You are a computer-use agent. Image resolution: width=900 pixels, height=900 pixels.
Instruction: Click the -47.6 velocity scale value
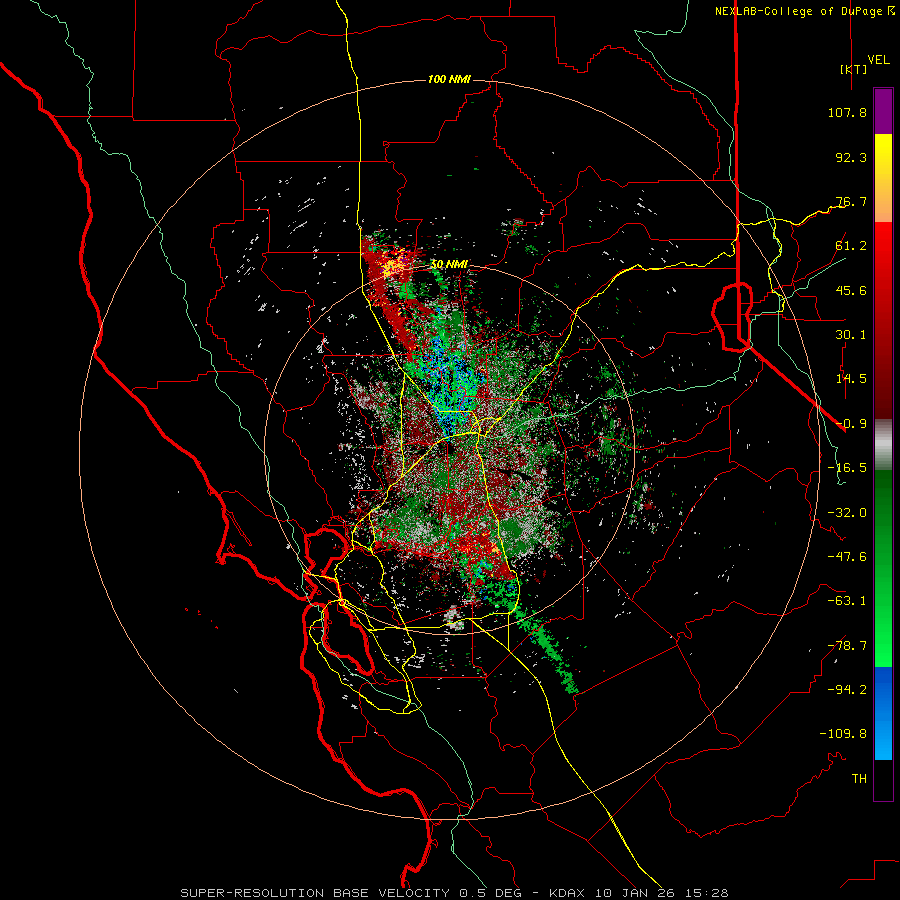[847, 557]
